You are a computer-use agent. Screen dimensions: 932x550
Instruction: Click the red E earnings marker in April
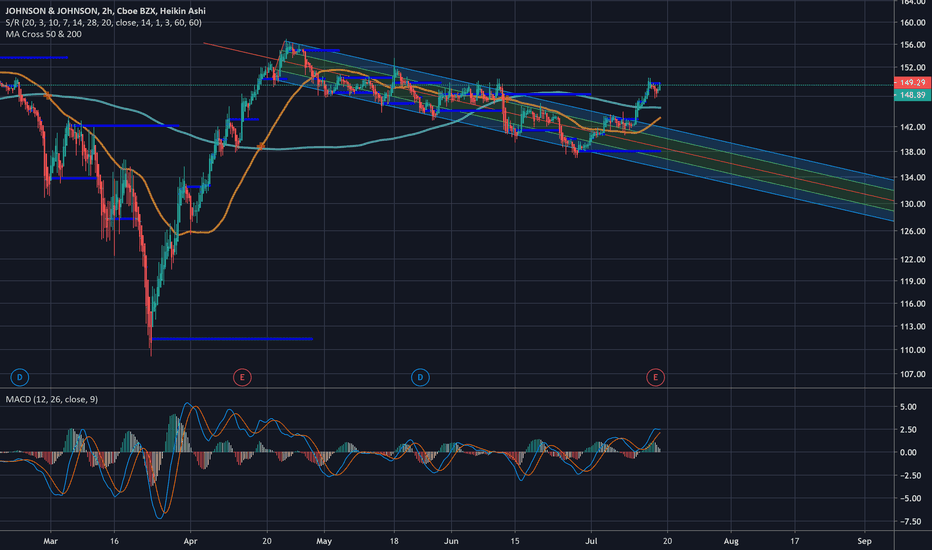point(242,377)
